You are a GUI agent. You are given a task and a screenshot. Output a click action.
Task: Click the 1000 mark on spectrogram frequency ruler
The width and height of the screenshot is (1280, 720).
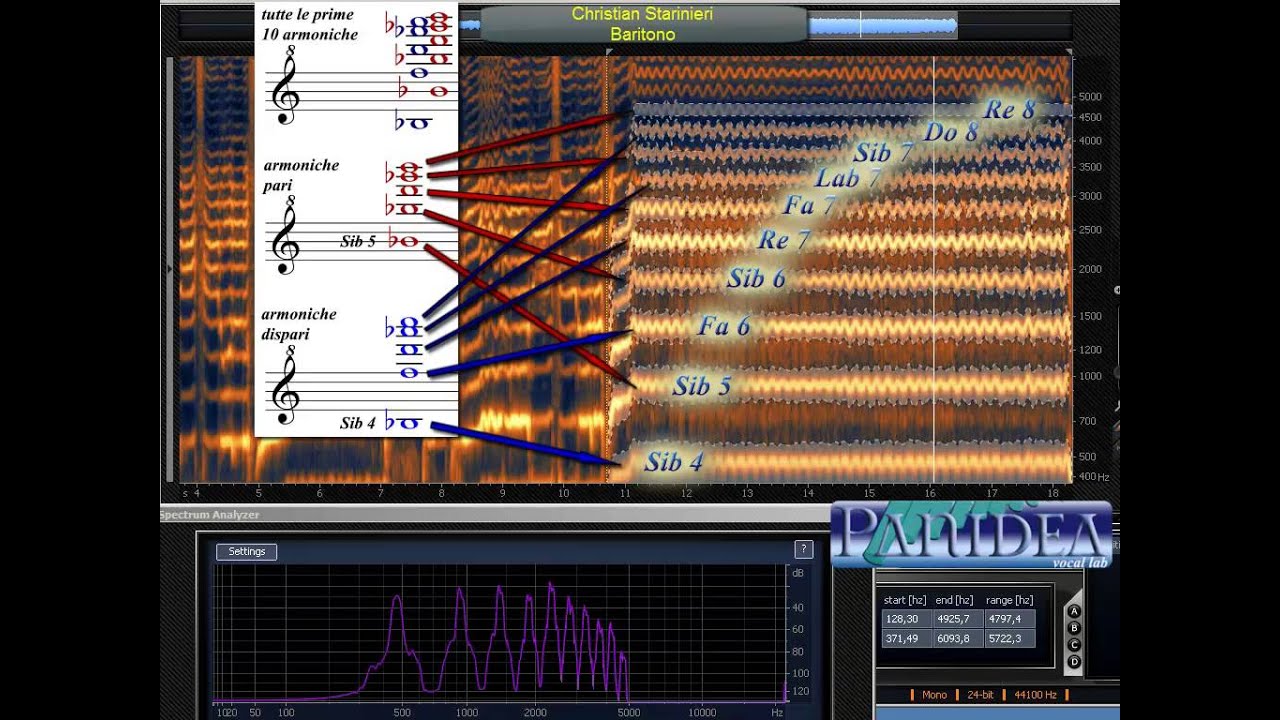(1090, 376)
